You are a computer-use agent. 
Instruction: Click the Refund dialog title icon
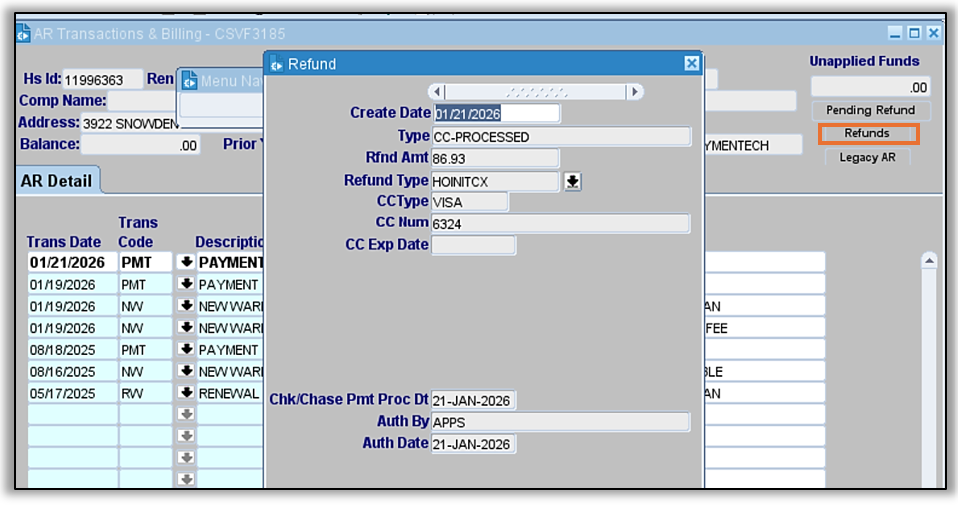coord(277,64)
